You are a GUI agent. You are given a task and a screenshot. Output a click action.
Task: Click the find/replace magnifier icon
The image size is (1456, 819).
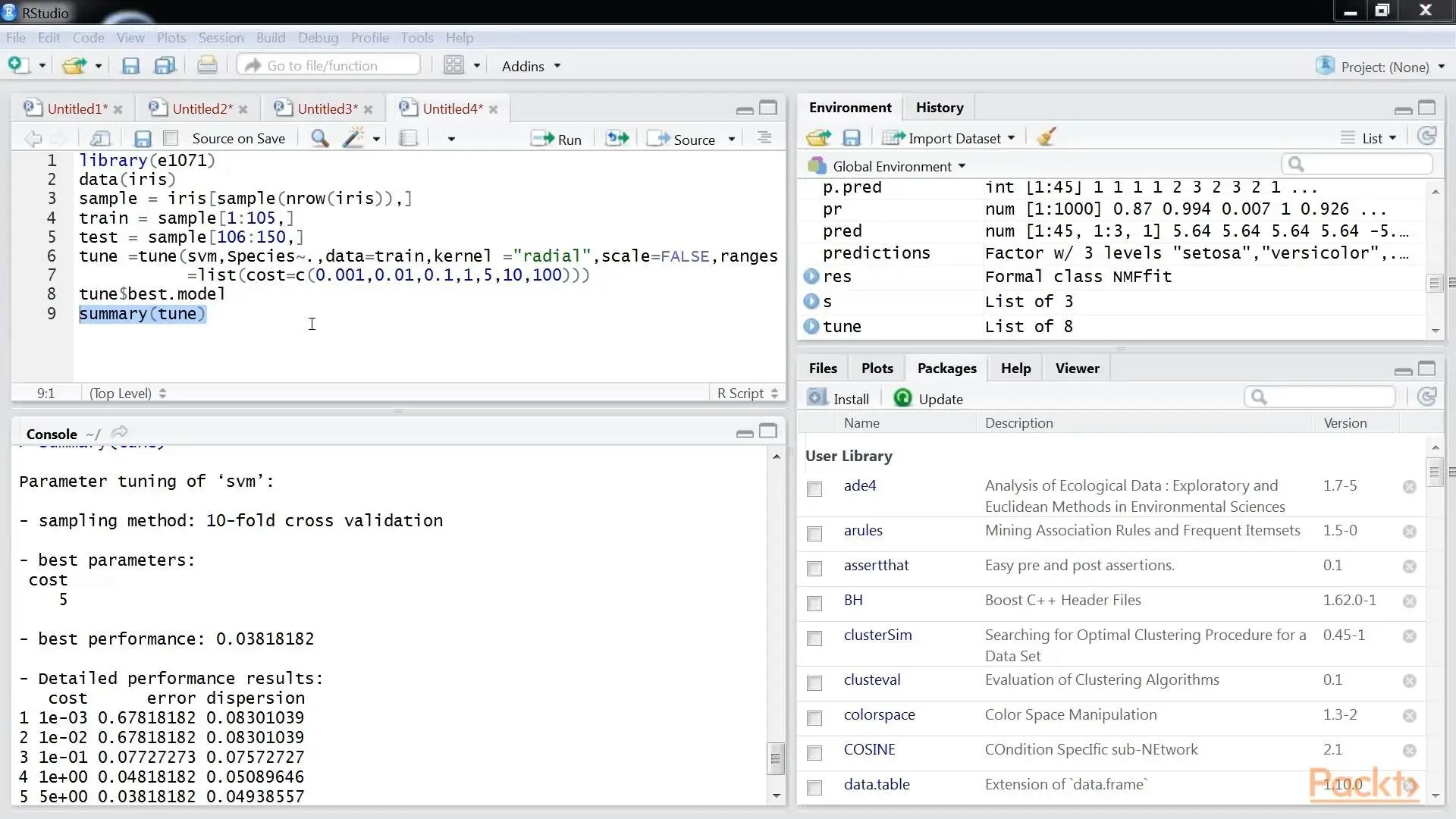click(319, 138)
